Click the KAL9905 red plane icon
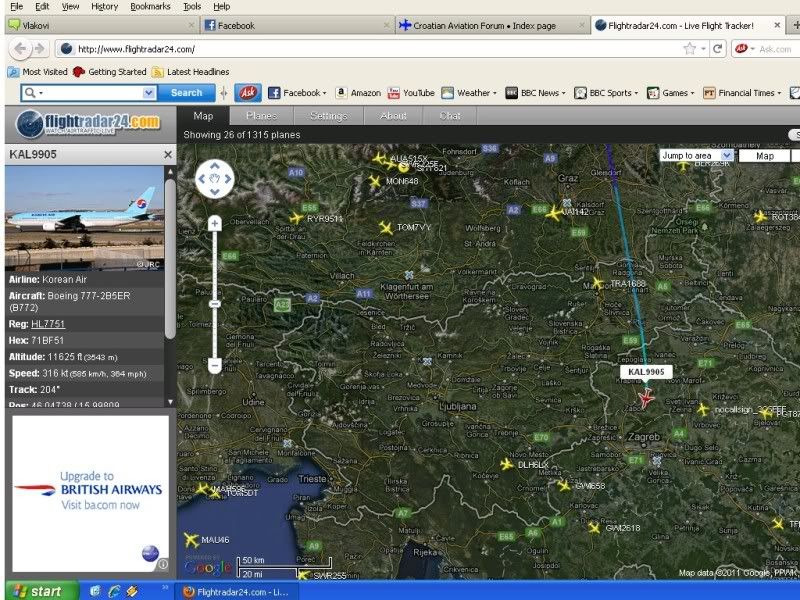Viewport: 800px width, 600px height. click(x=645, y=397)
